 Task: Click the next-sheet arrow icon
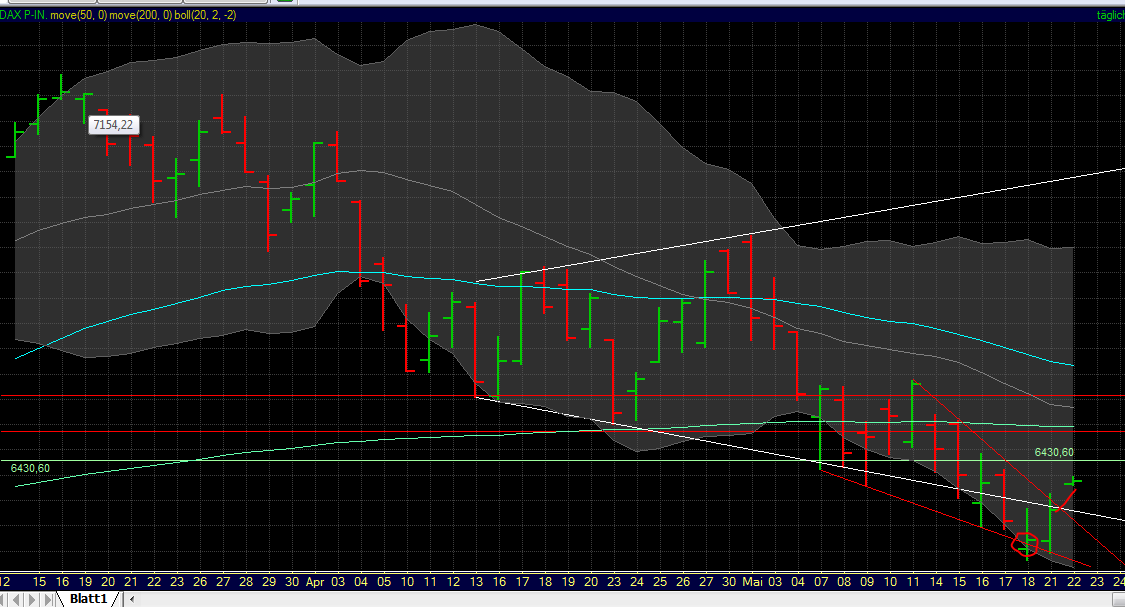32,598
